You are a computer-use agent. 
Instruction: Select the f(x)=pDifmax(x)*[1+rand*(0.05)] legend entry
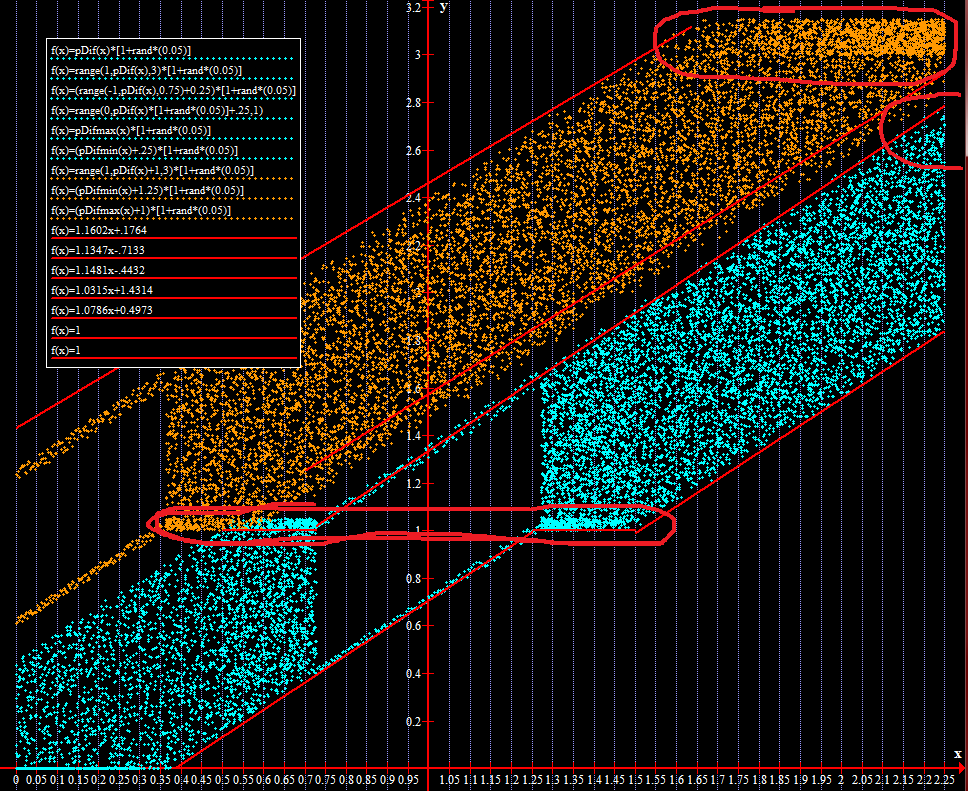click(131, 130)
